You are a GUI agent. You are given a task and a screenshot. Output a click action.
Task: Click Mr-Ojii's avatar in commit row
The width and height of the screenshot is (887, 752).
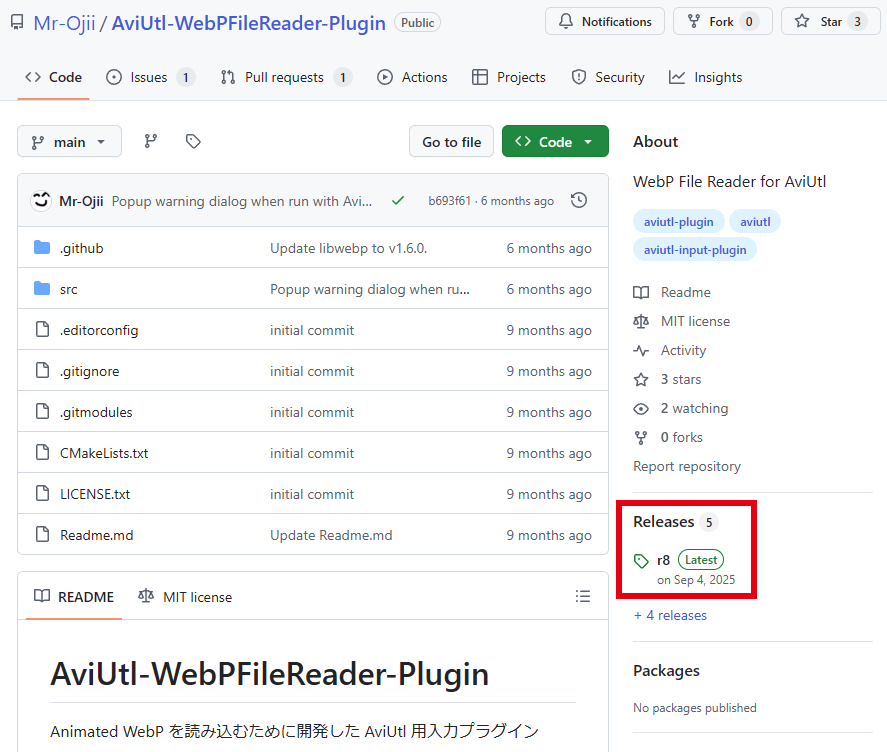(41, 201)
